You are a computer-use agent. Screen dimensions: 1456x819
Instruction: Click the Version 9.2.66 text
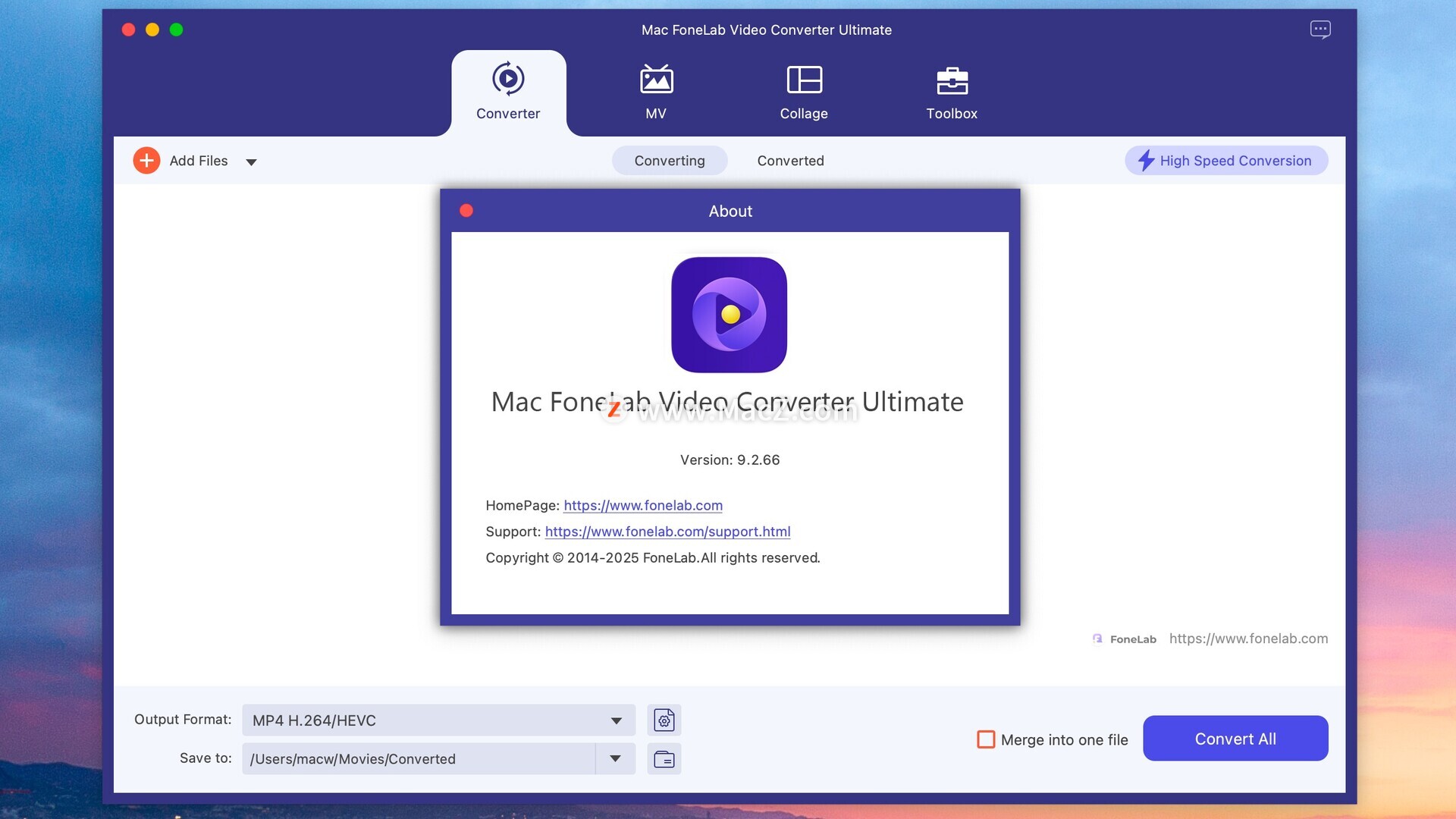(x=730, y=460)
